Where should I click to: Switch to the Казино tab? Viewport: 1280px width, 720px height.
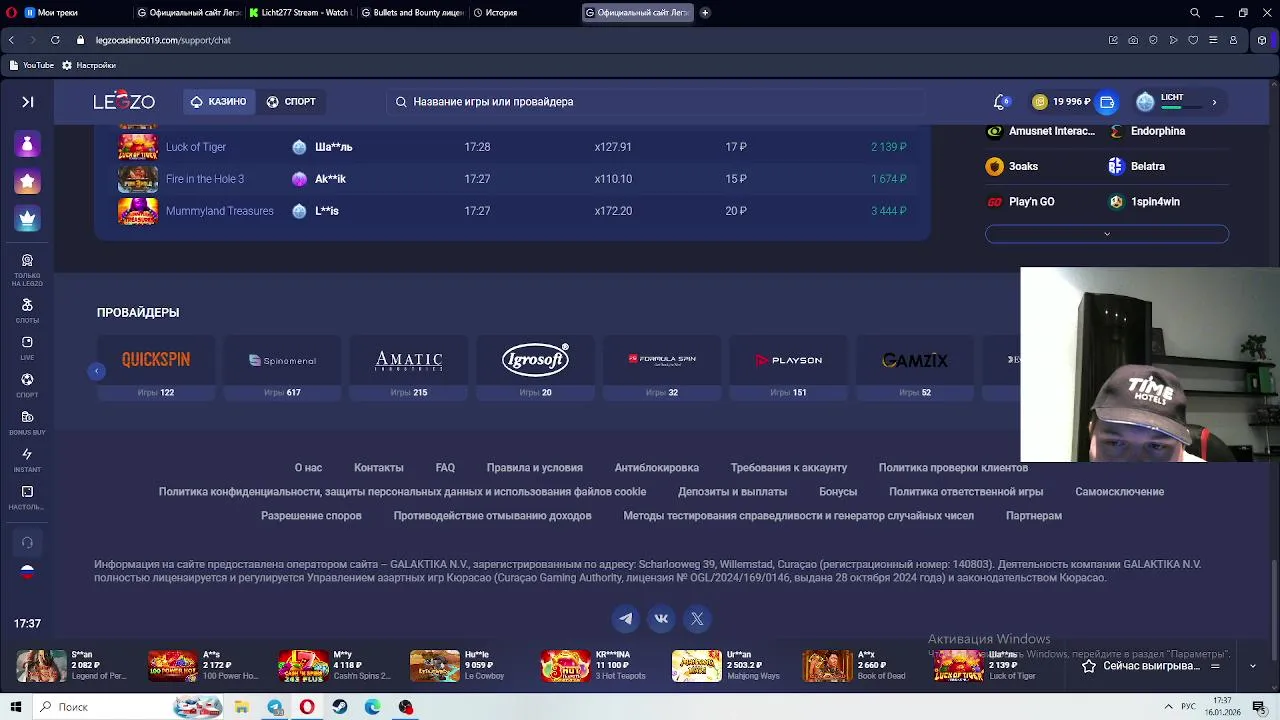[x=218, y=102]
